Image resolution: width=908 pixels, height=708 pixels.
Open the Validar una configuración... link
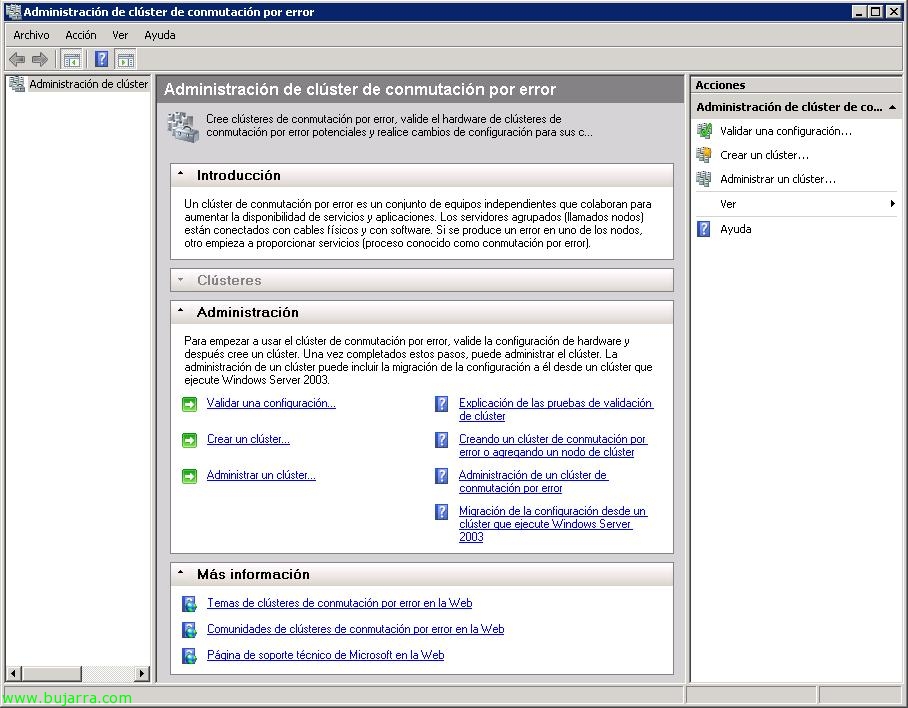pos(271,403)
